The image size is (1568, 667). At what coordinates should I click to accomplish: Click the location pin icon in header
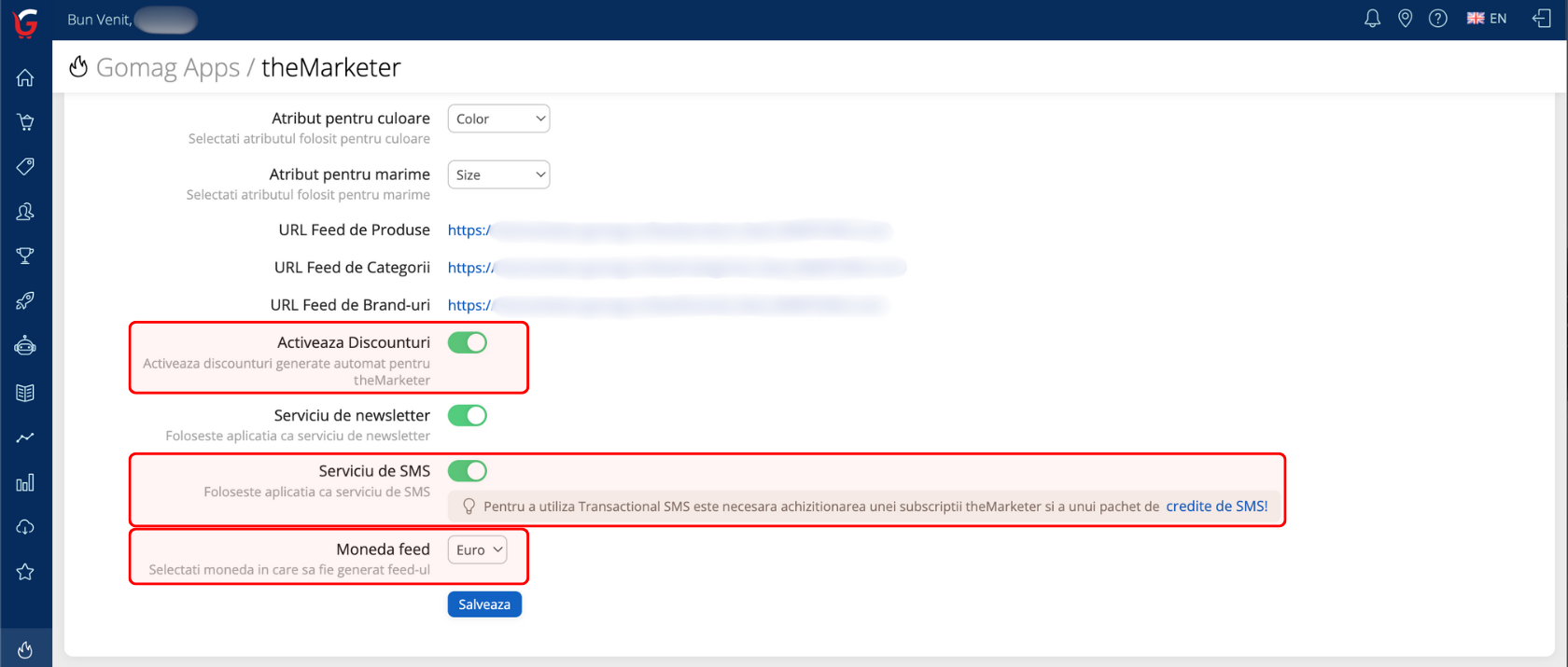coord(1405,19)
